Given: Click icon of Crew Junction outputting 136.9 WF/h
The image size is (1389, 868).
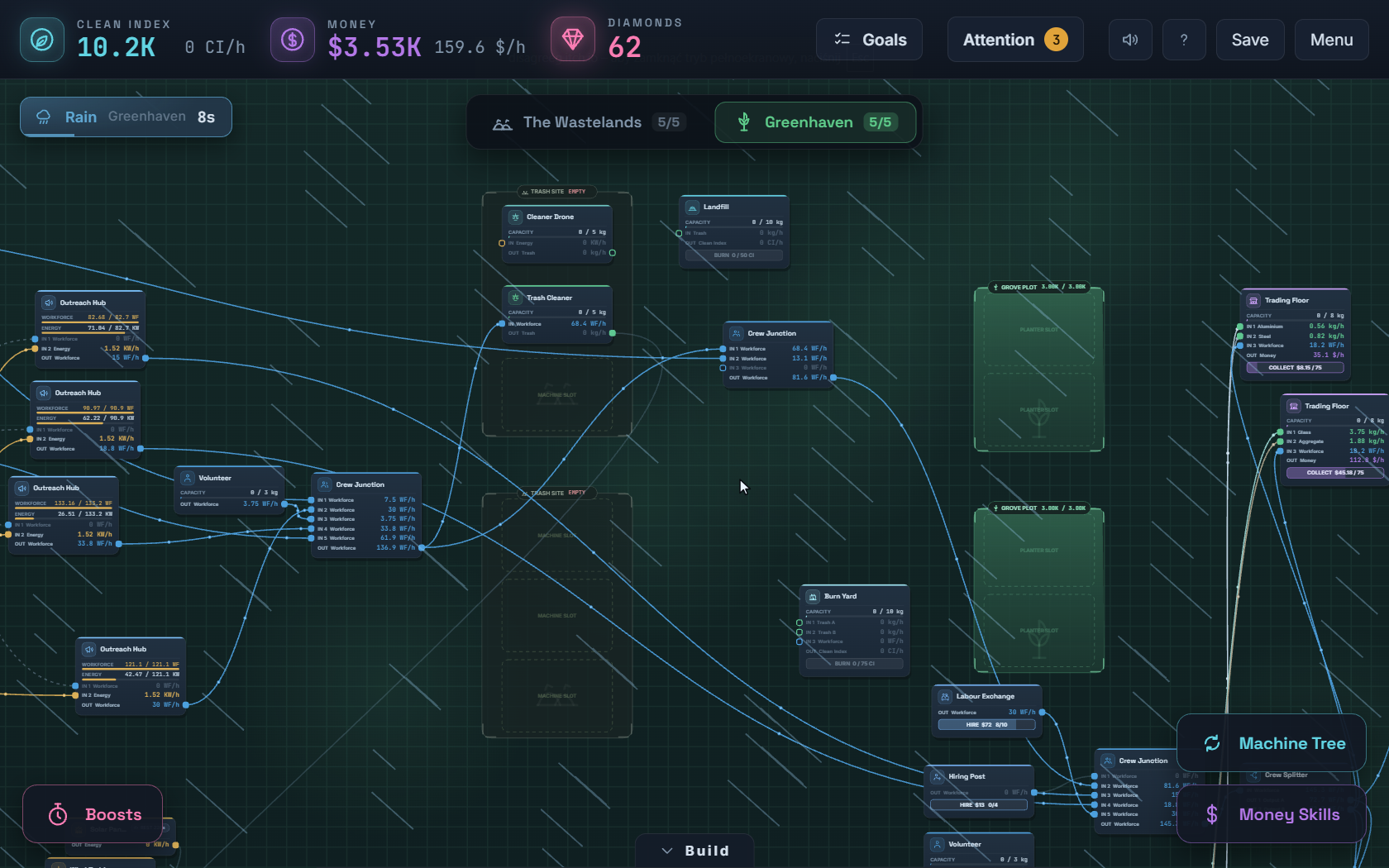Looking at the screenshot, I should coord(325,484).
